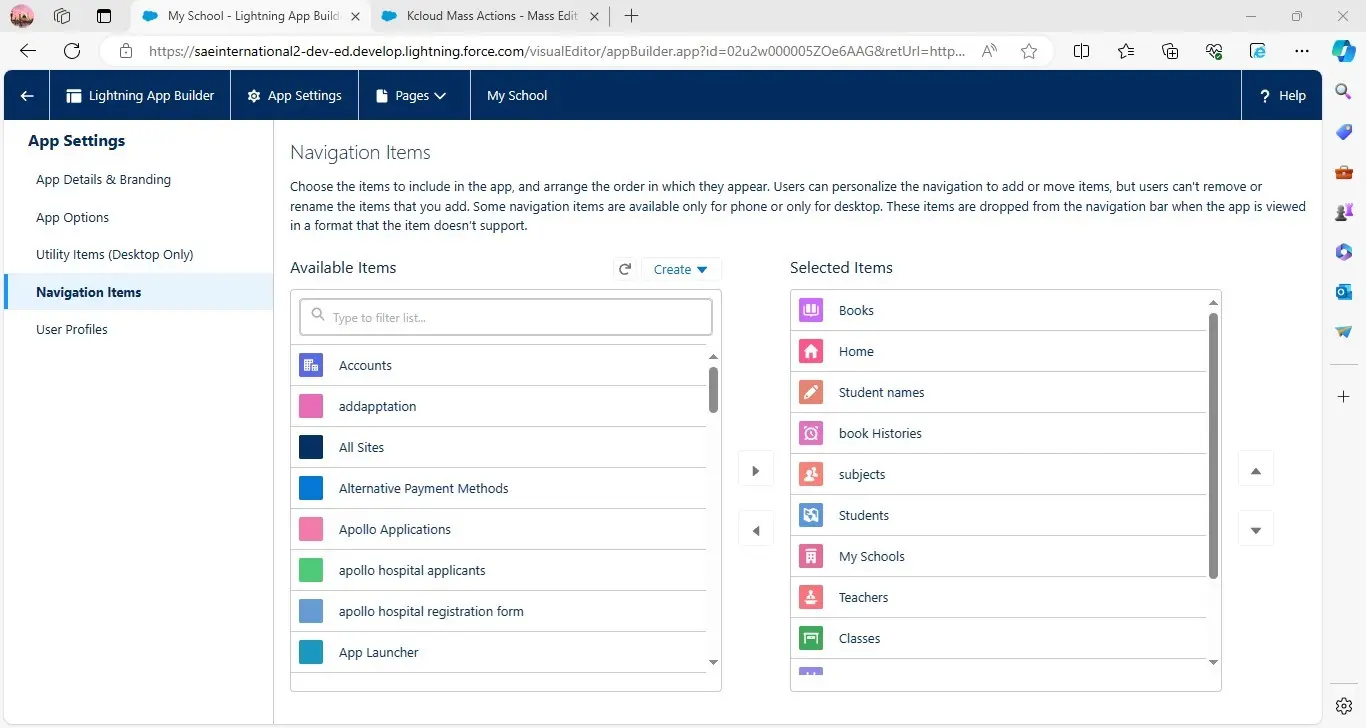Click the Accounts icon in Available Items
The width and height of the screenshot is (1366, 728).
(x=311, y=366)
